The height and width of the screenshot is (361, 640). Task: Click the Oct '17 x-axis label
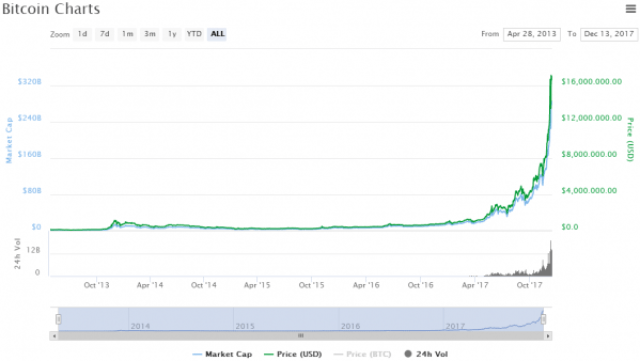click(529, 285)
